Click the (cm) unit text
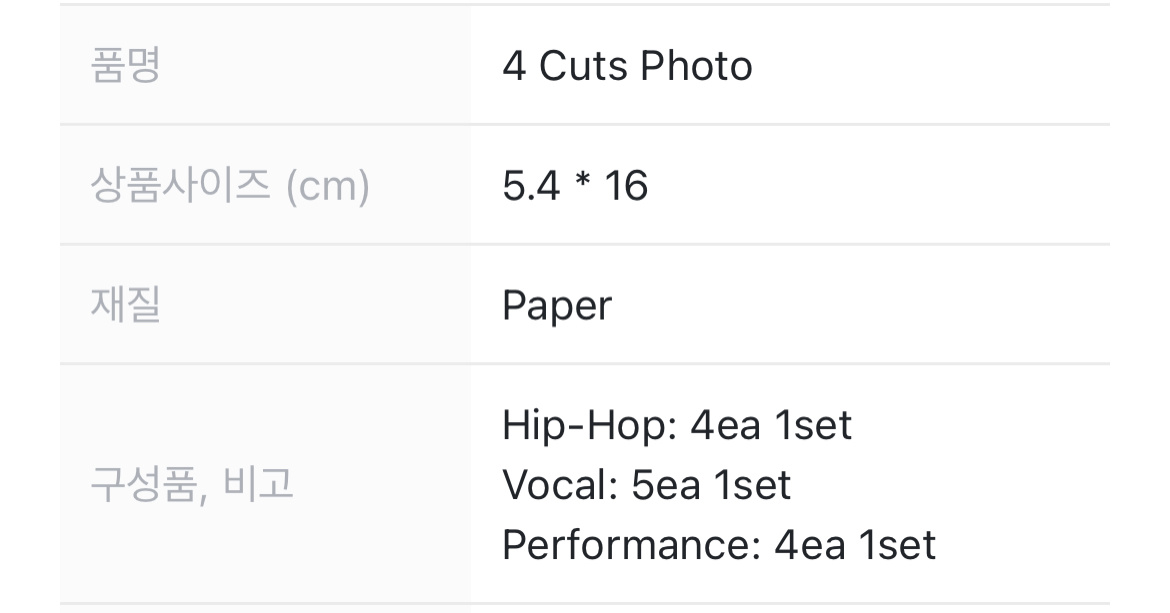The height and width of the screenshot is (613, 1170). tap(328, 186)
